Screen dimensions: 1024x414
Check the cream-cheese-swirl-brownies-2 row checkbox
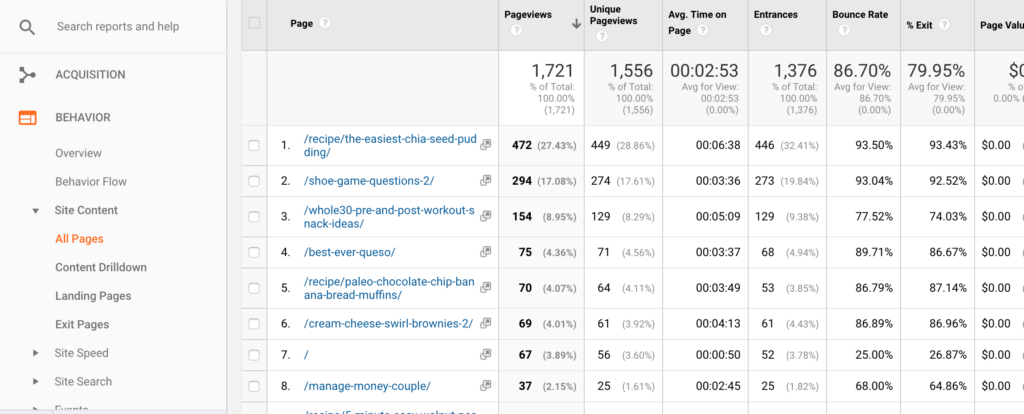point(254,323)
